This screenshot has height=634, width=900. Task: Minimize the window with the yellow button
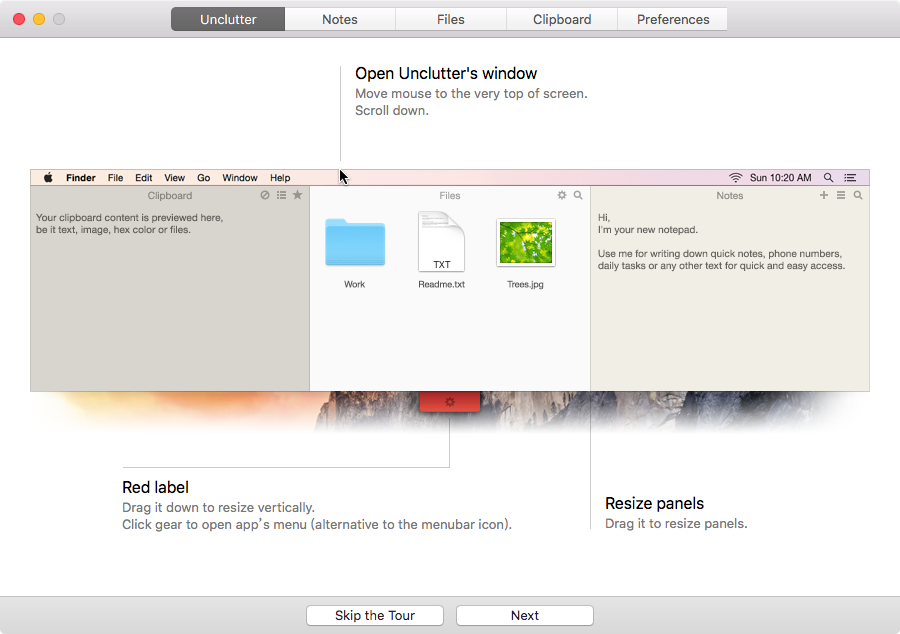coord(39,19)
